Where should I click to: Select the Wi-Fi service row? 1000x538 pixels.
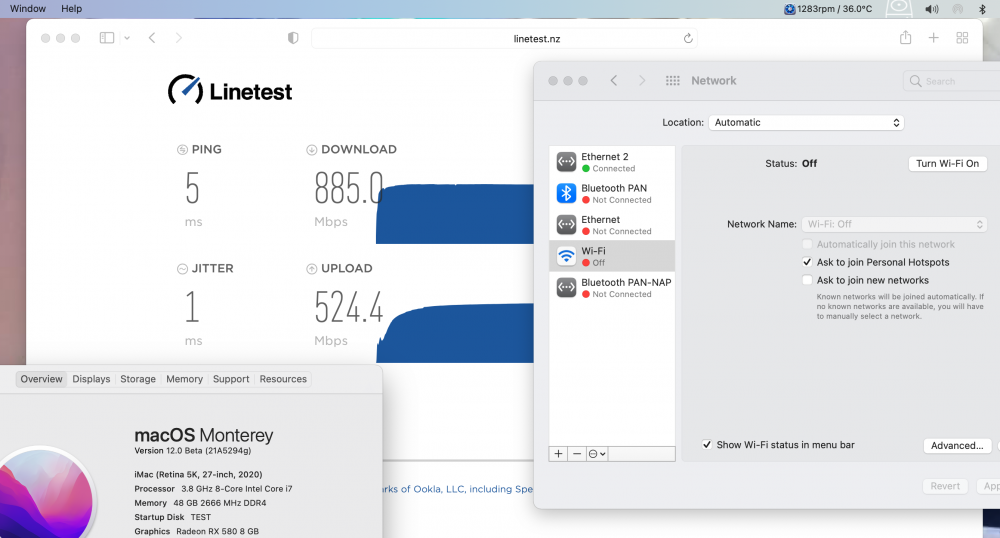pyautogui.click(x=612, y=256)
